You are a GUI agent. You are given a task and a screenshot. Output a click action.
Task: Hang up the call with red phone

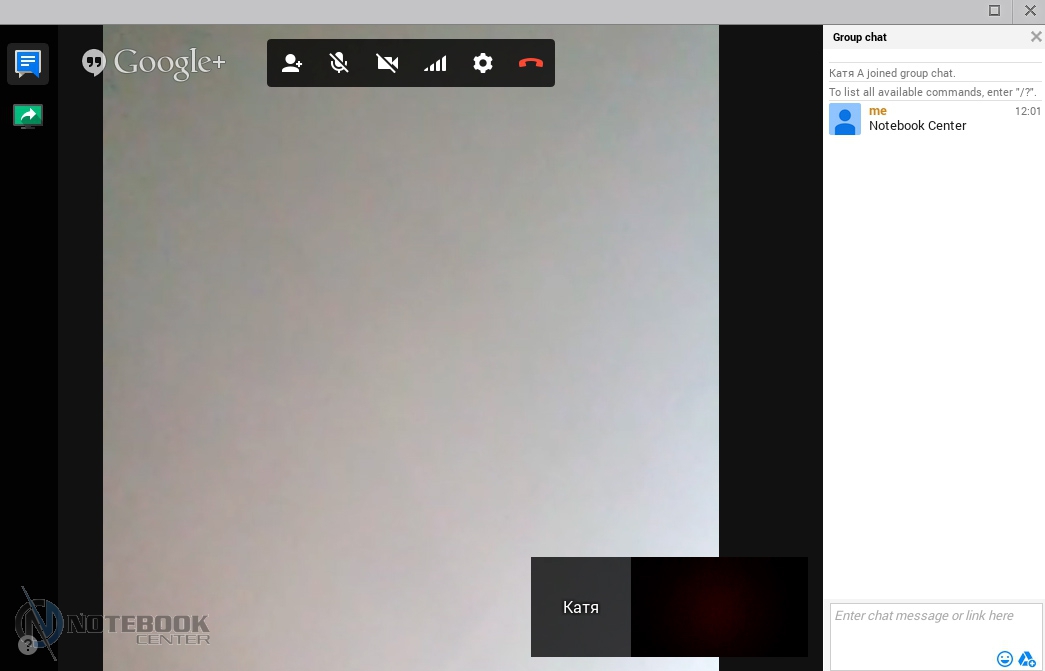(530, 64)
